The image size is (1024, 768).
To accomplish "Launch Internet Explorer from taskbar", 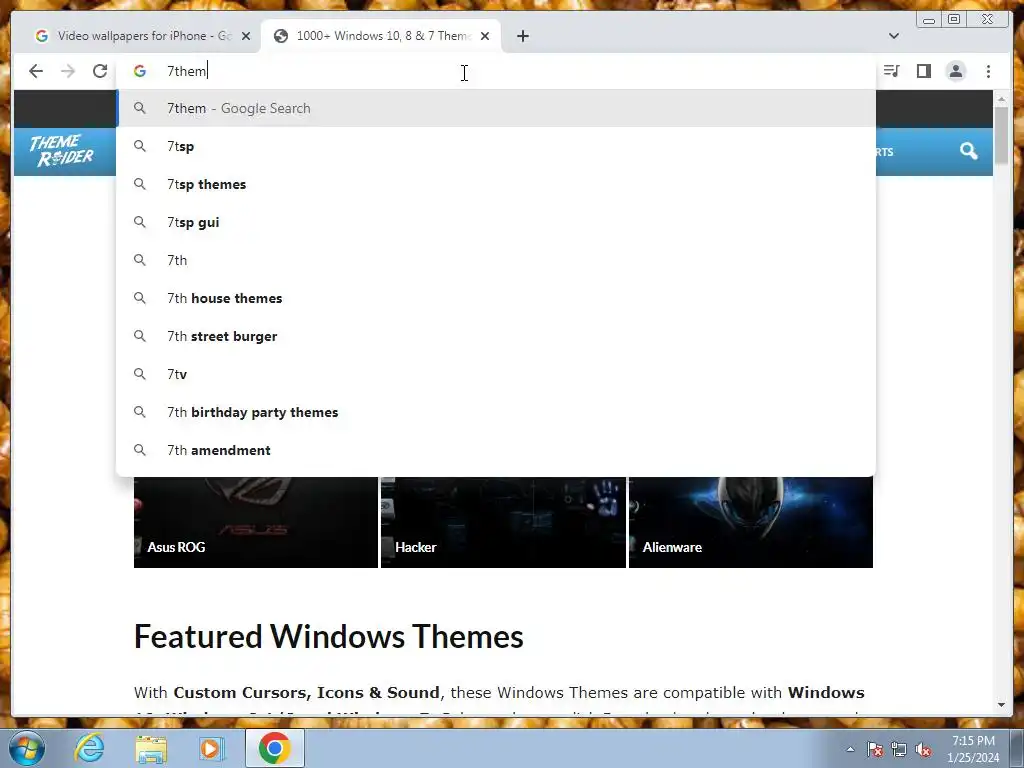I will pos(89,748).
